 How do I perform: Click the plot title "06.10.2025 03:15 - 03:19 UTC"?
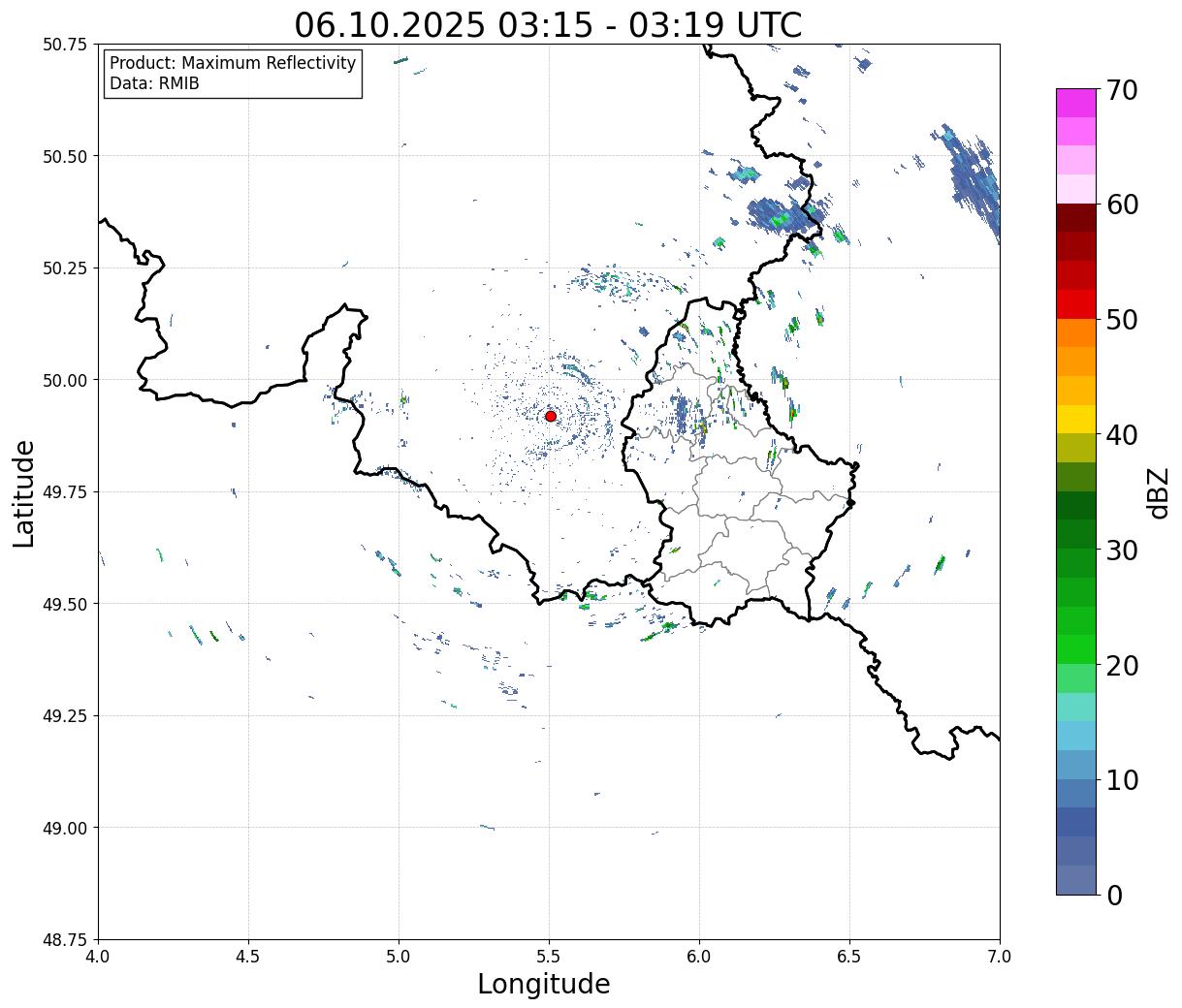coord(548,25)
